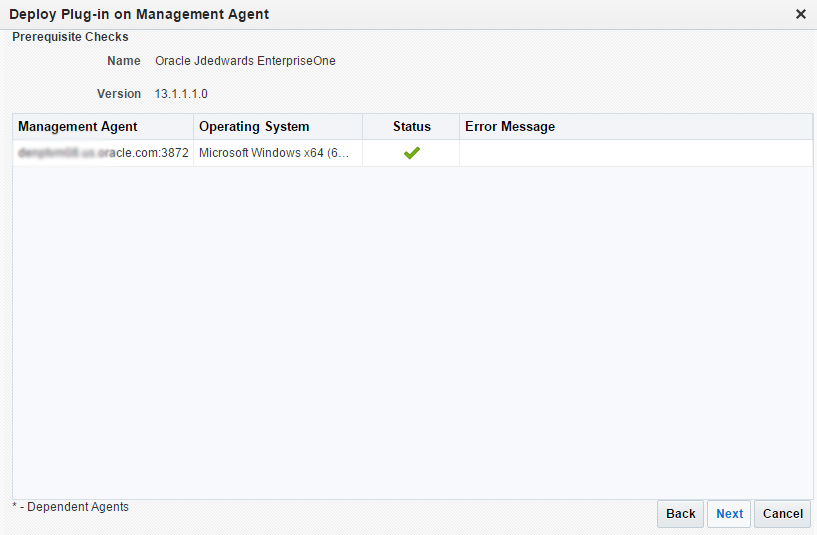Click the Deploy Plug-in dialog title
The height and width of the screenshot is (535, 817).
[x=139, y=14]
